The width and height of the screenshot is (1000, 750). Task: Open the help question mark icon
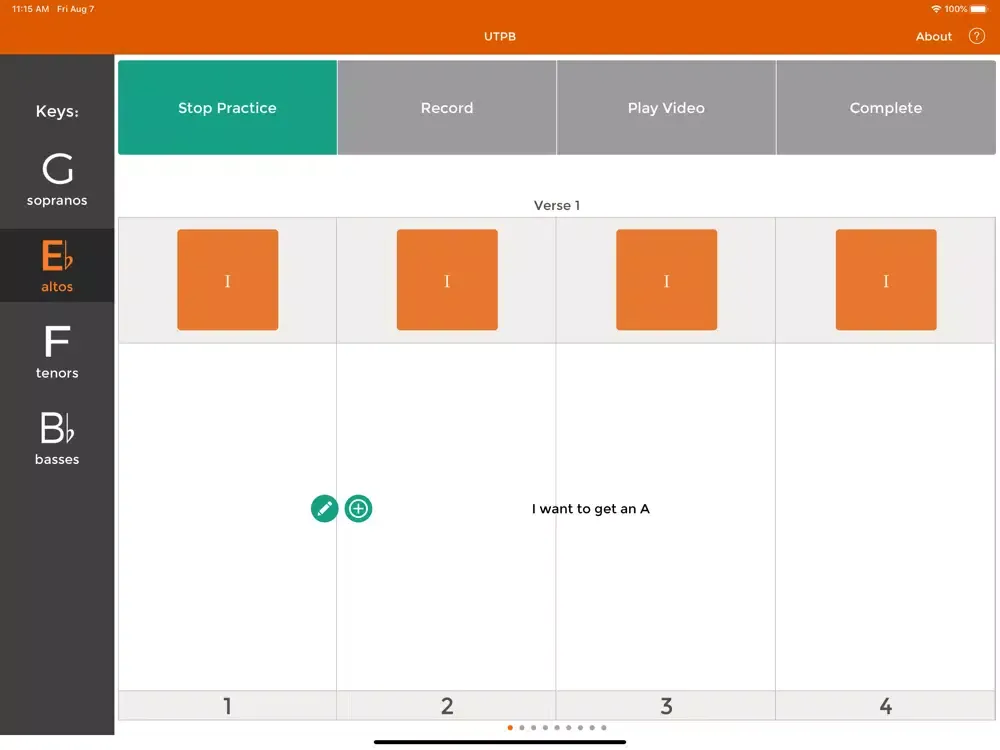tap(976, 36)
